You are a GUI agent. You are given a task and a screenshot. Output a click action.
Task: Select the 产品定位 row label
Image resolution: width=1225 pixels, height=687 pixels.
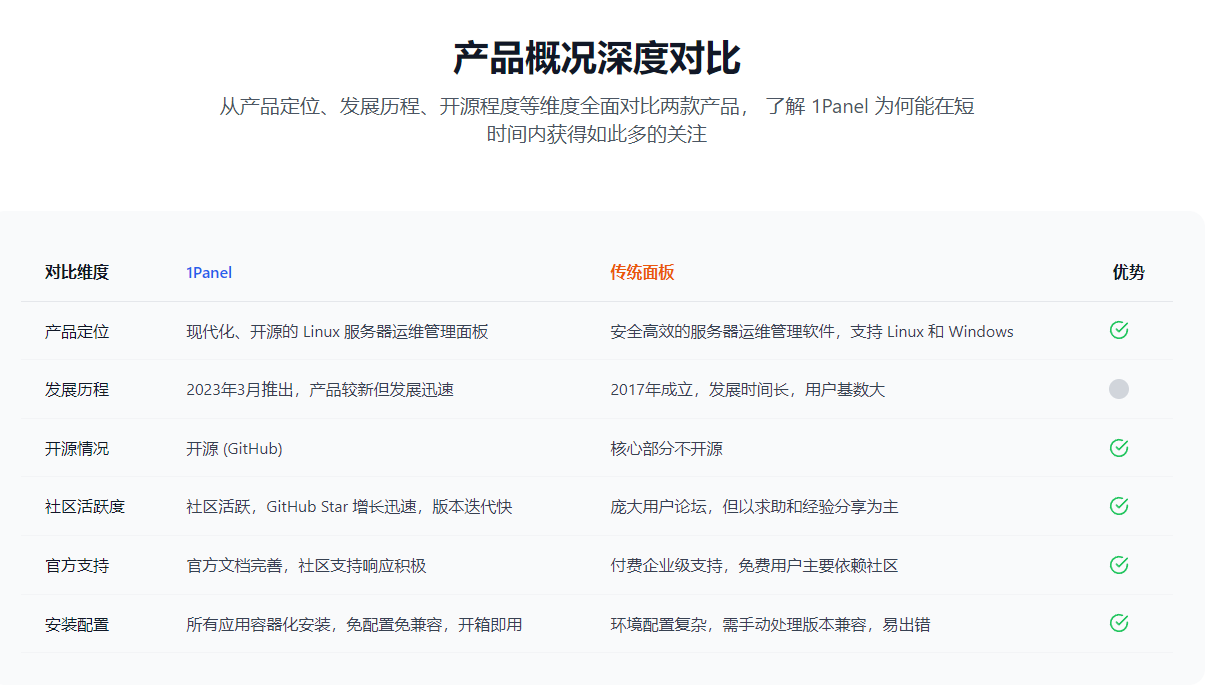pyautogui.click(x=77, y=332)
